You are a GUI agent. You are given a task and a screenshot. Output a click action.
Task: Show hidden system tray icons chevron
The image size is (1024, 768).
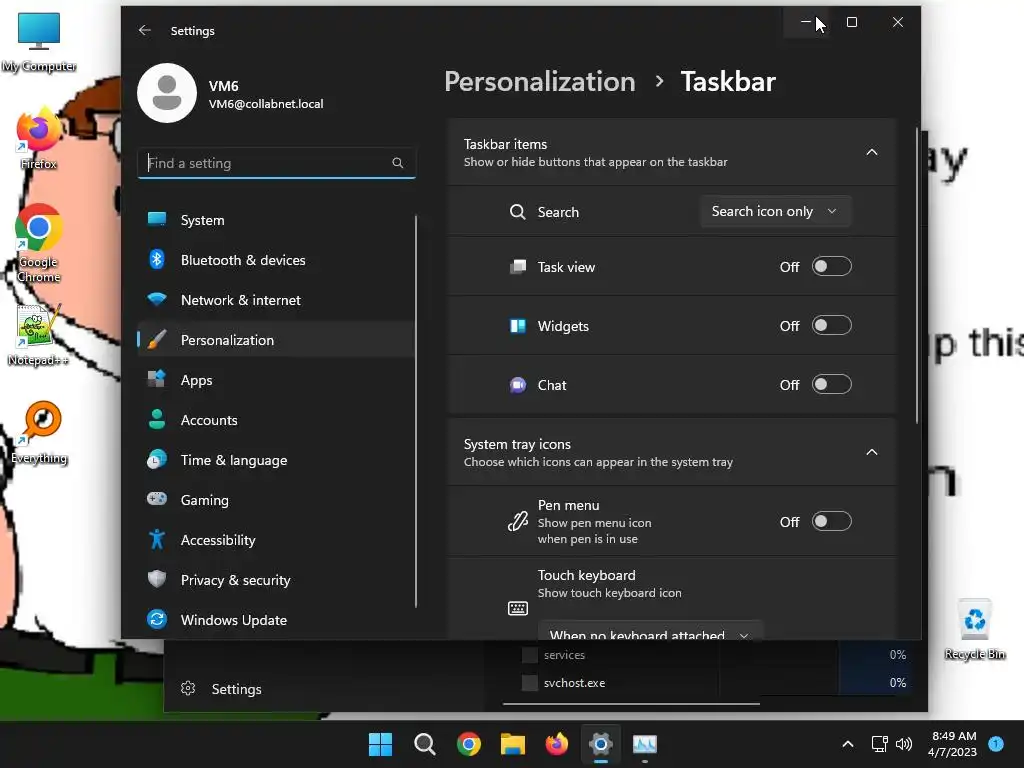click(848, 744)
